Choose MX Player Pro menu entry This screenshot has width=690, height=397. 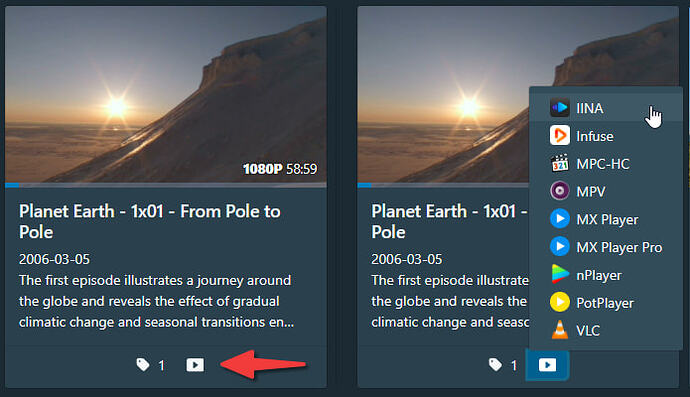pos(606,247)
